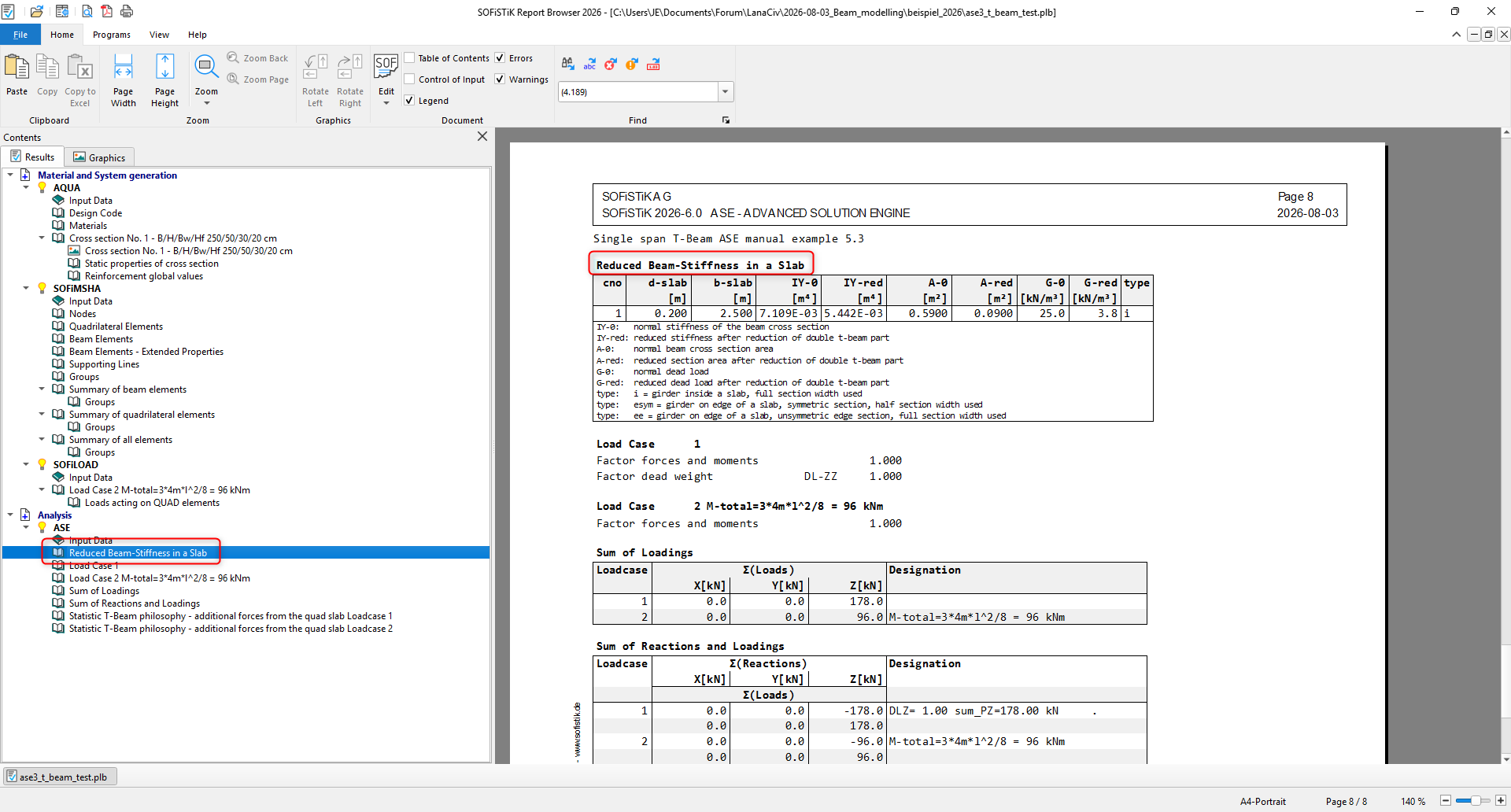Uncheck the Warnings checkbox
Image resolution: width=1511 pixels, height=812 pixels.
[x=500, y=79]
